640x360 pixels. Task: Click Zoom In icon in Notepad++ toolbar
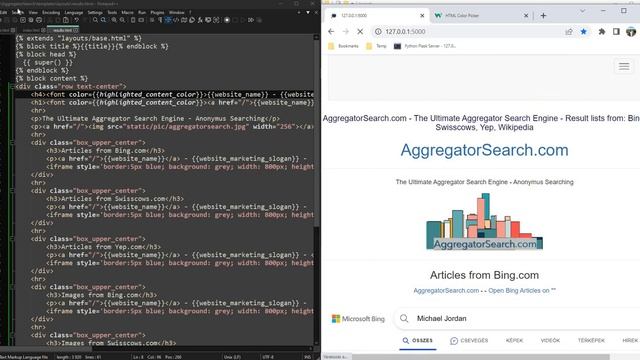point(114,20)
